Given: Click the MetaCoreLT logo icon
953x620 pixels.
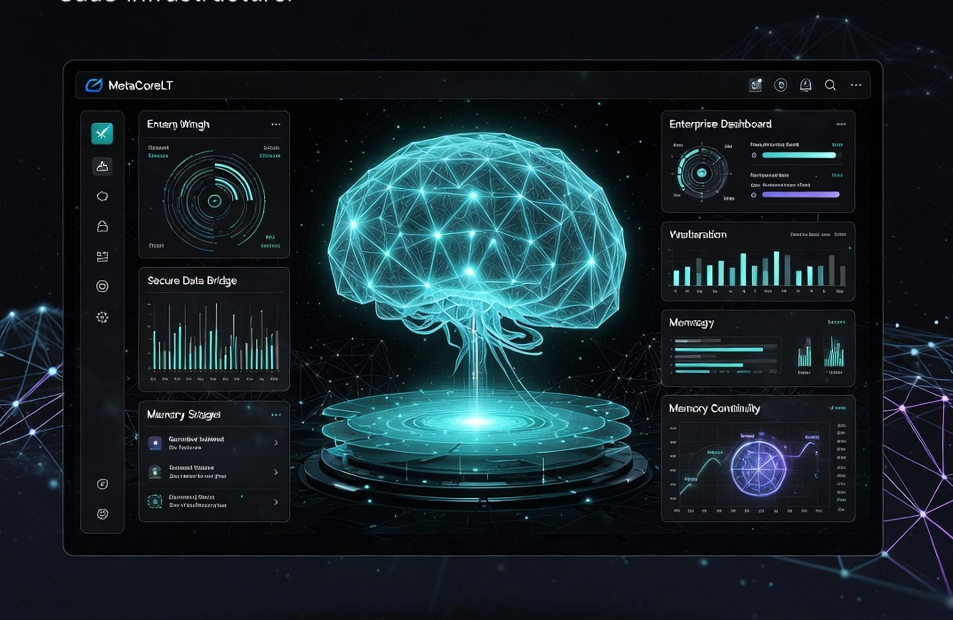Looking at the screenshot, I should coord(94,86).
